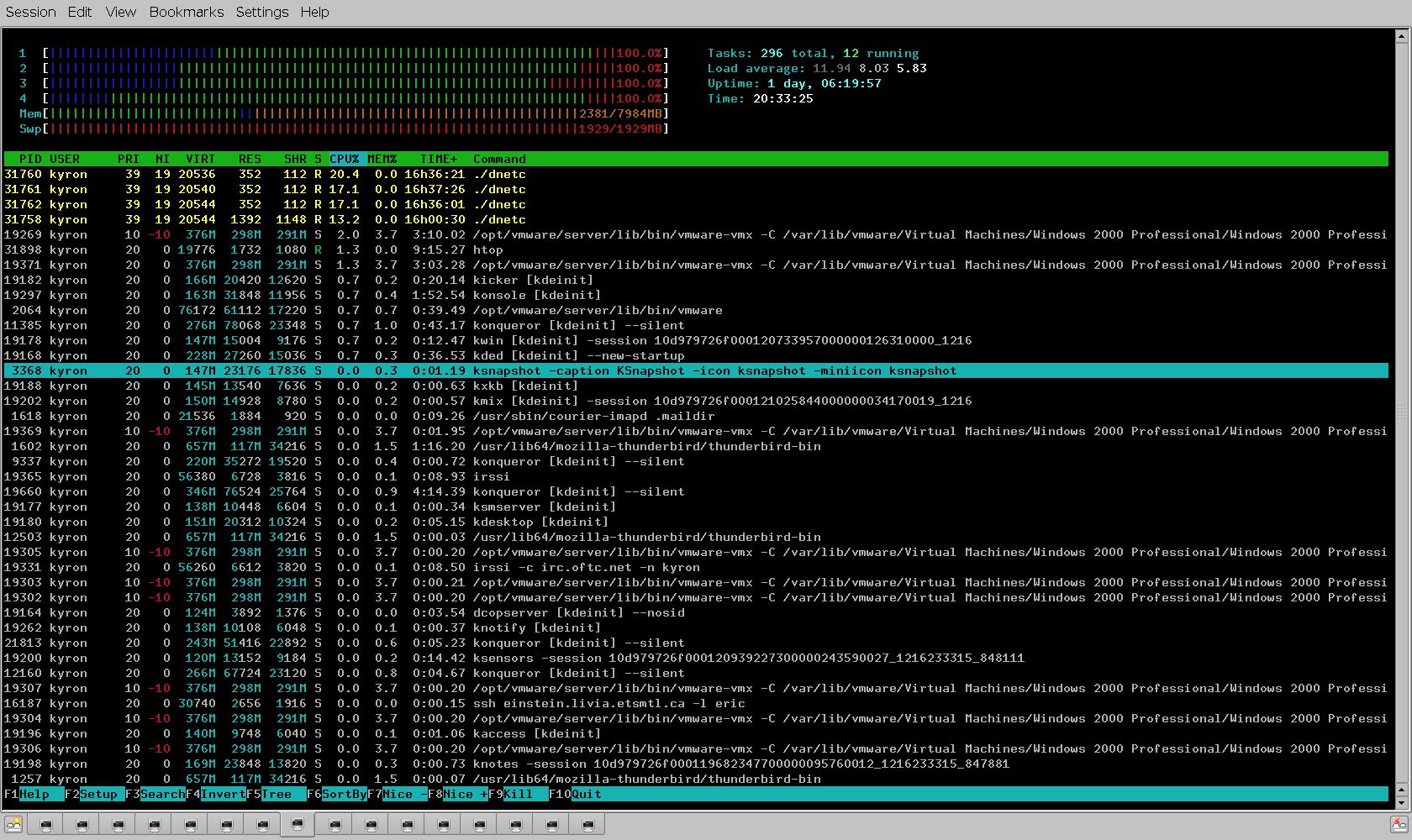This screenshot has height=840, width=1412.
Task: Click the new session icon in tab bar
Action: [x=13, y=825]
